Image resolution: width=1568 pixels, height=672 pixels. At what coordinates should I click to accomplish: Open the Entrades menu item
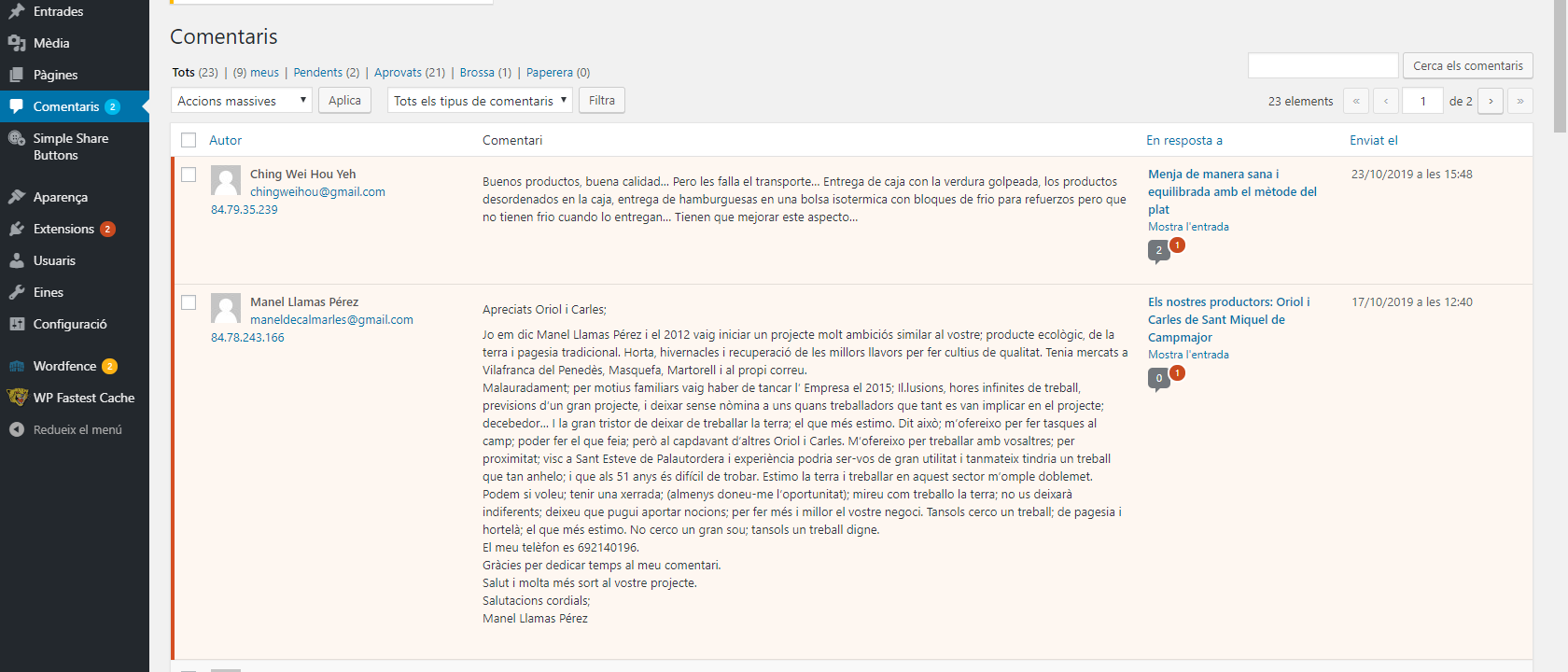click(75, 11)
